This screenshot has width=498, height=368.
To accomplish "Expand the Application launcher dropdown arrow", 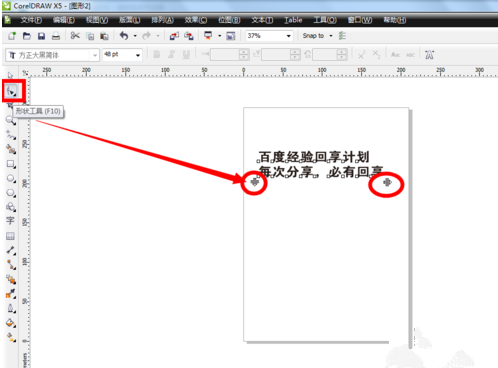I will [x=219, y=36].
